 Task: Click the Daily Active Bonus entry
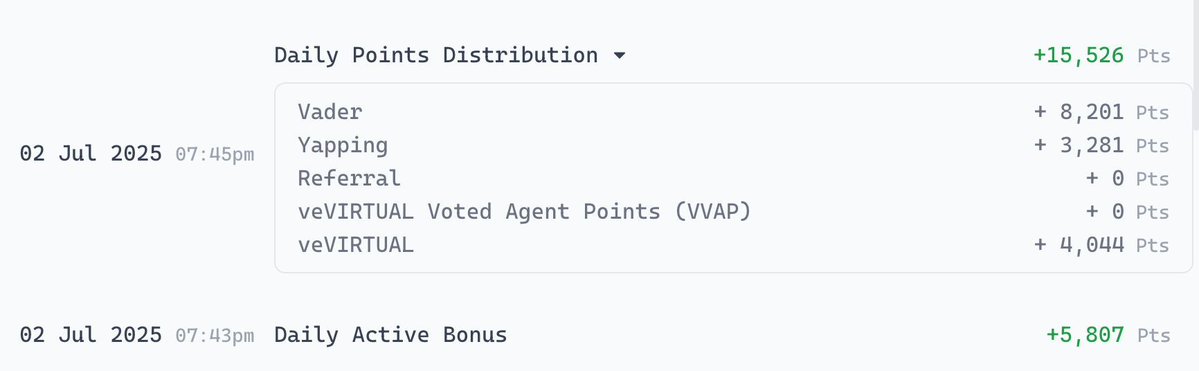(x=391, y=335)
